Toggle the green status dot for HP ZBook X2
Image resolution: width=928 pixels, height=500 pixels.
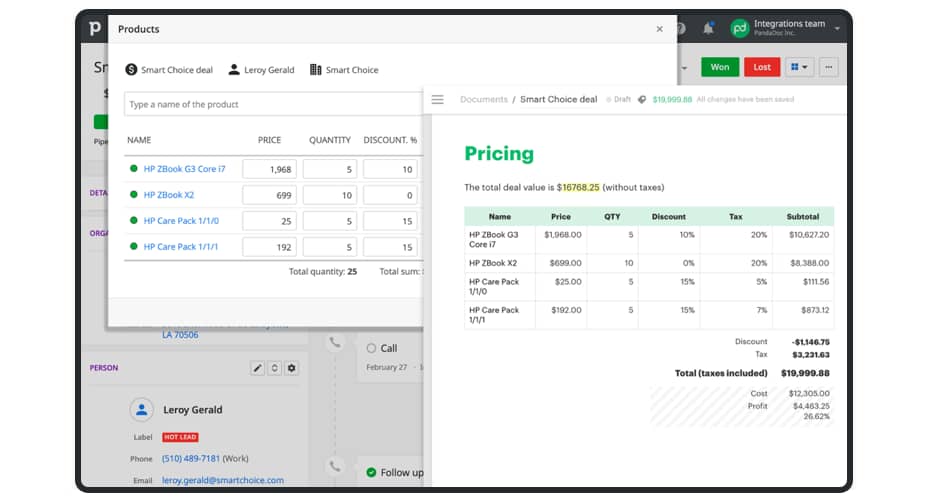coord(133,195)
